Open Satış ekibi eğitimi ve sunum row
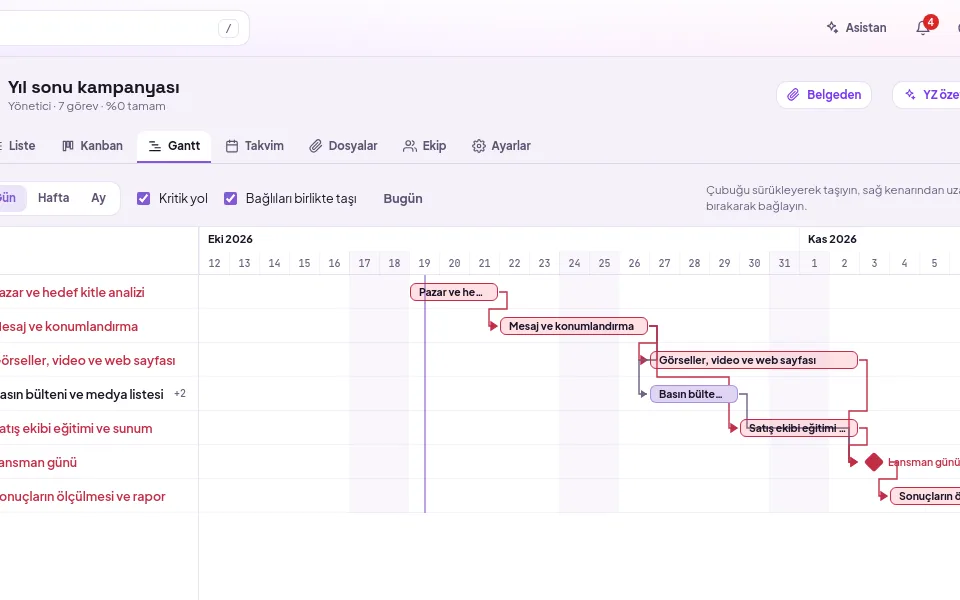This screenshot has width=960, height=600. [76, 428]
